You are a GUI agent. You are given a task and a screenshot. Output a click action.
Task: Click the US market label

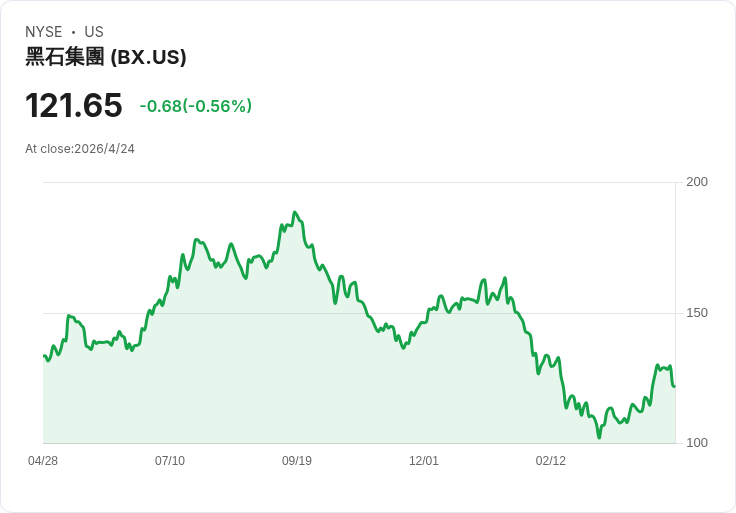pyautogui.click(x=94, y=32)
